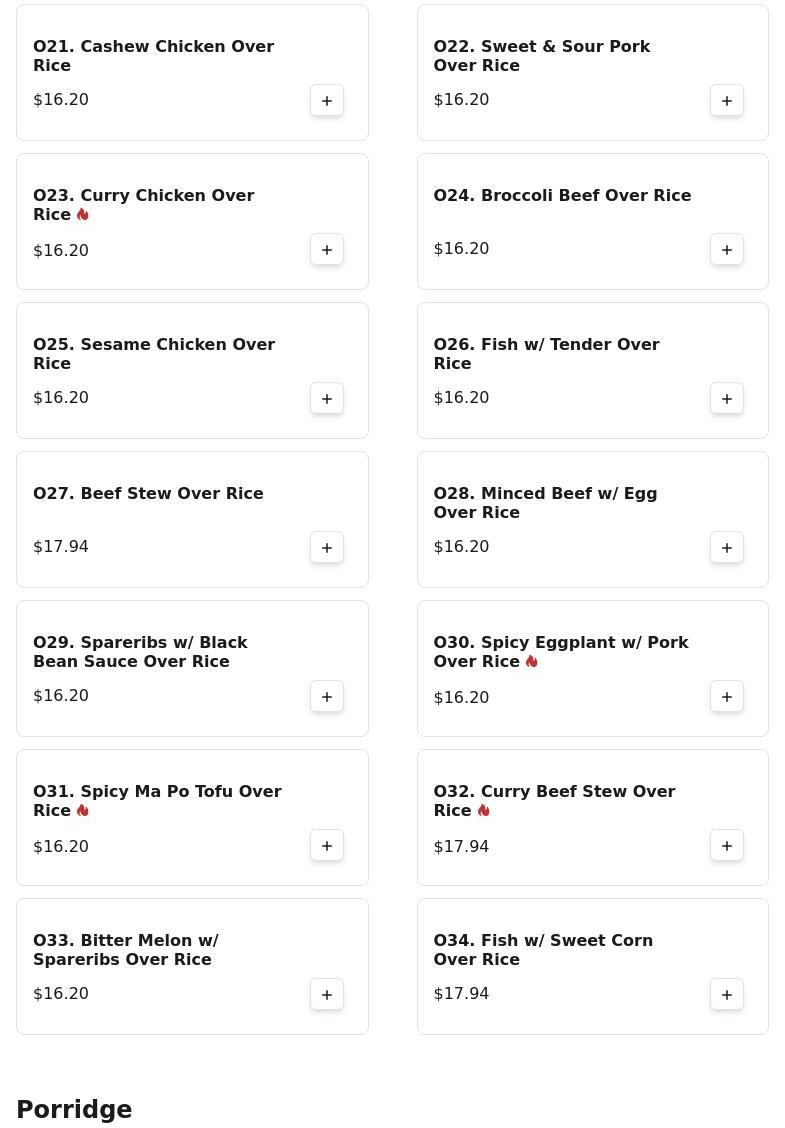785x1128 pixels.
Task: Add O30 Spicy Eggplant w/ Pork Over Rice
Action: tap(727, 696)
